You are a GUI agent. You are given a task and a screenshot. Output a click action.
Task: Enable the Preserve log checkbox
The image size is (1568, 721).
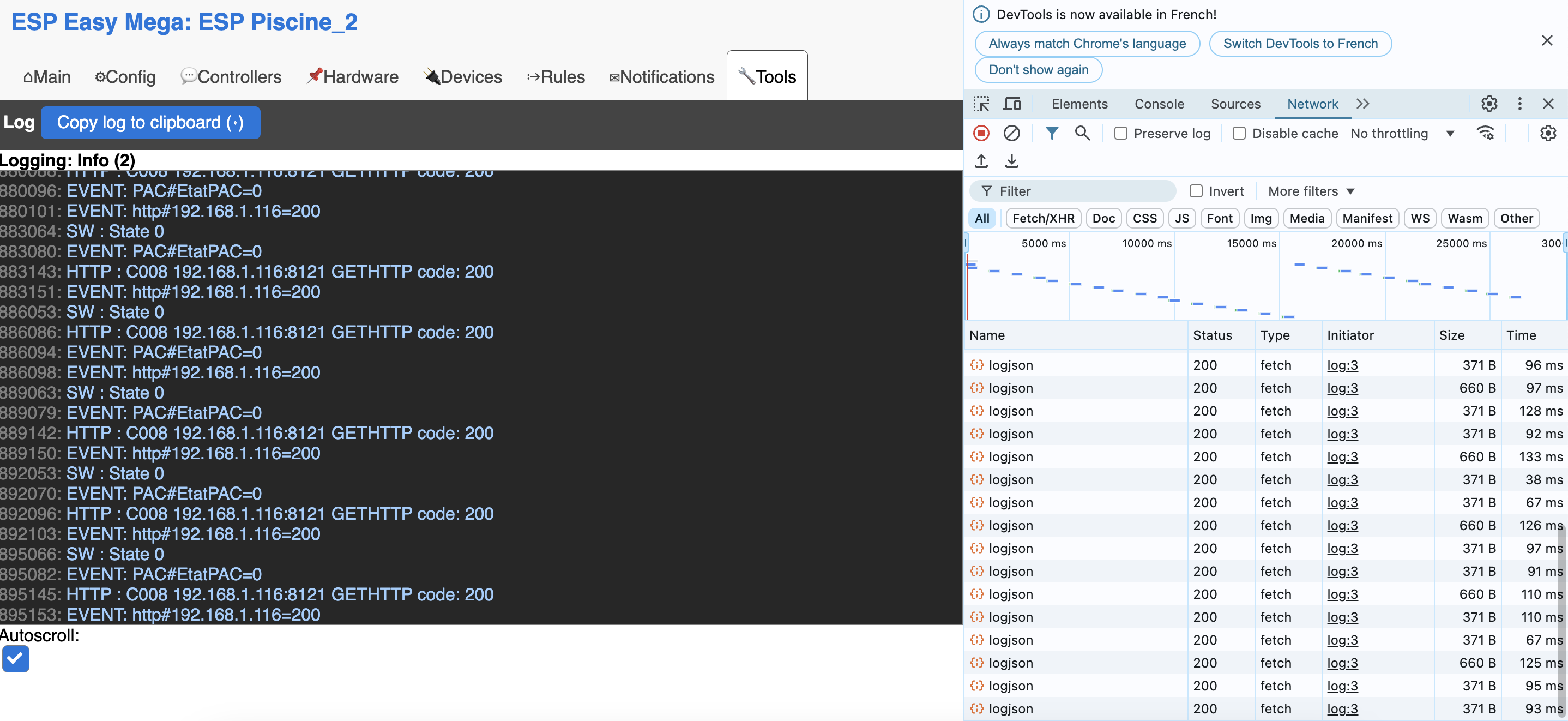(x=1120, y=134)
